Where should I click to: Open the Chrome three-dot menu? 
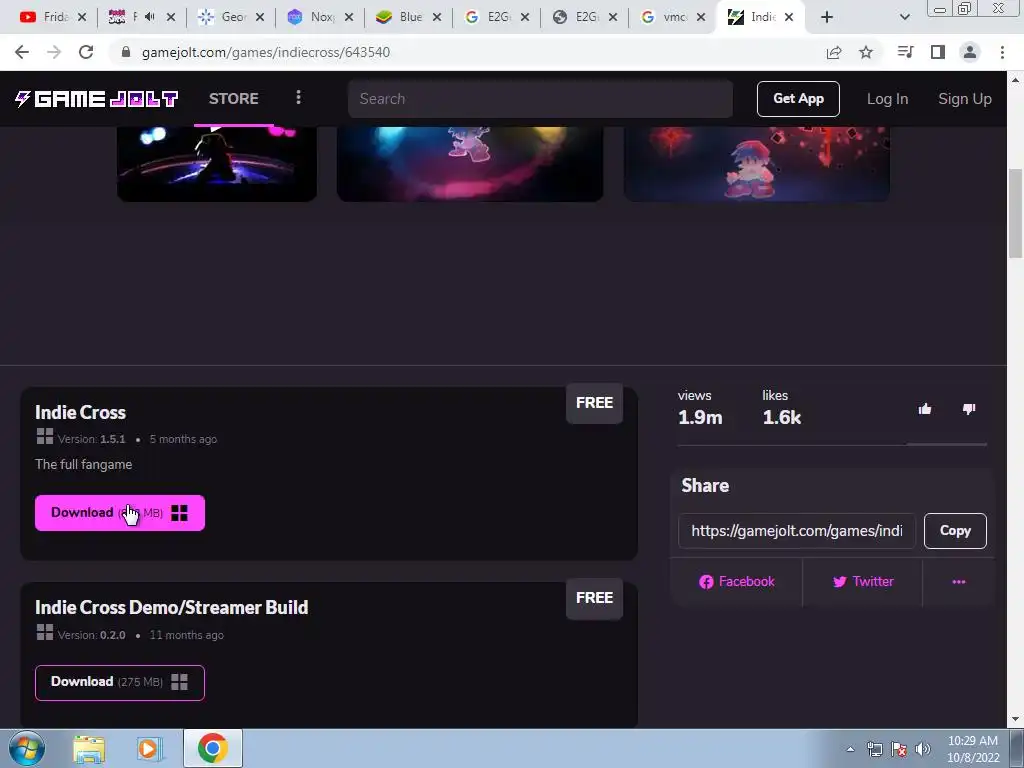click(x=1002, y=52)
